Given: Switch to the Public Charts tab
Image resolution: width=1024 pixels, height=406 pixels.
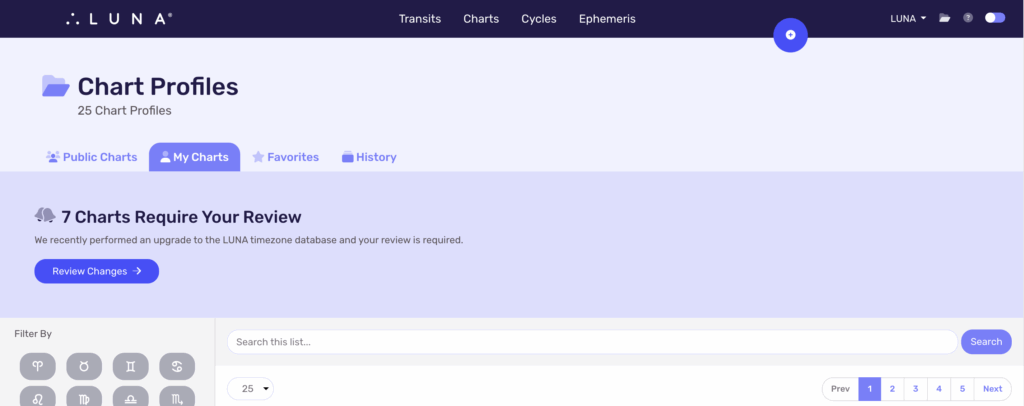Looking at the screenshot, I should (x=92, y=157).
